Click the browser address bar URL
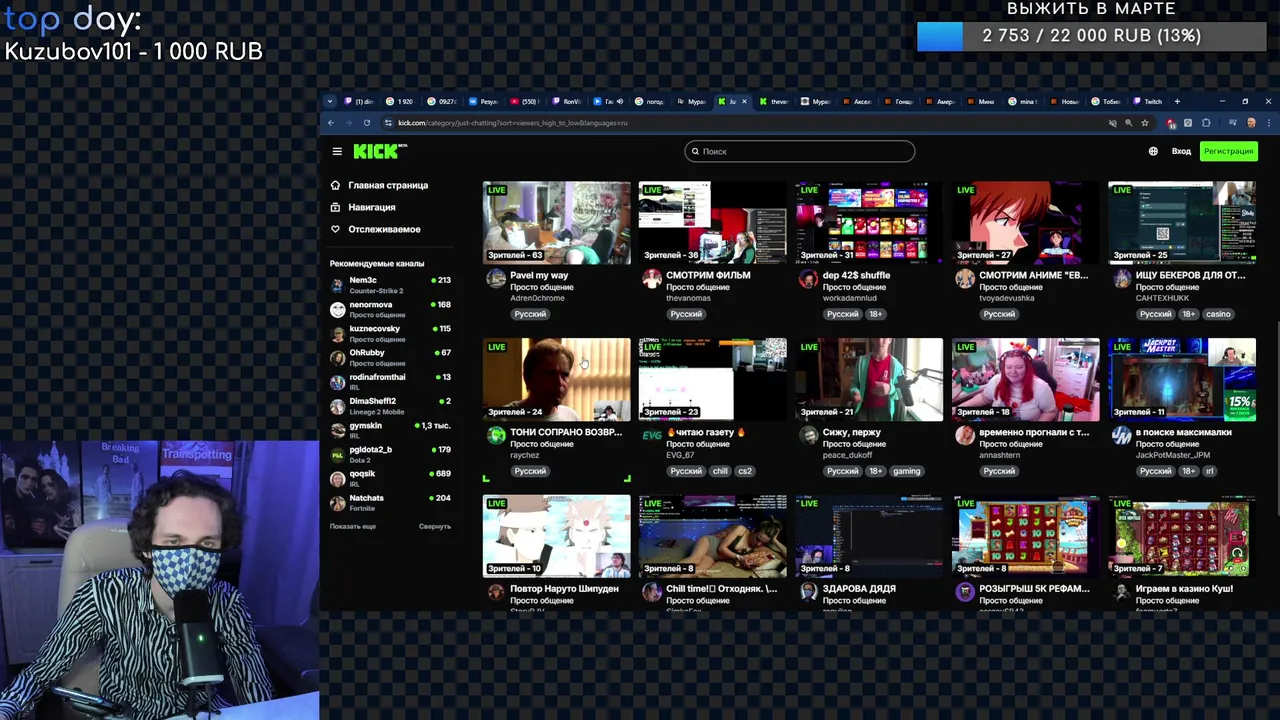This screenshot has width=1280, height=720. (x=513, y=123)
